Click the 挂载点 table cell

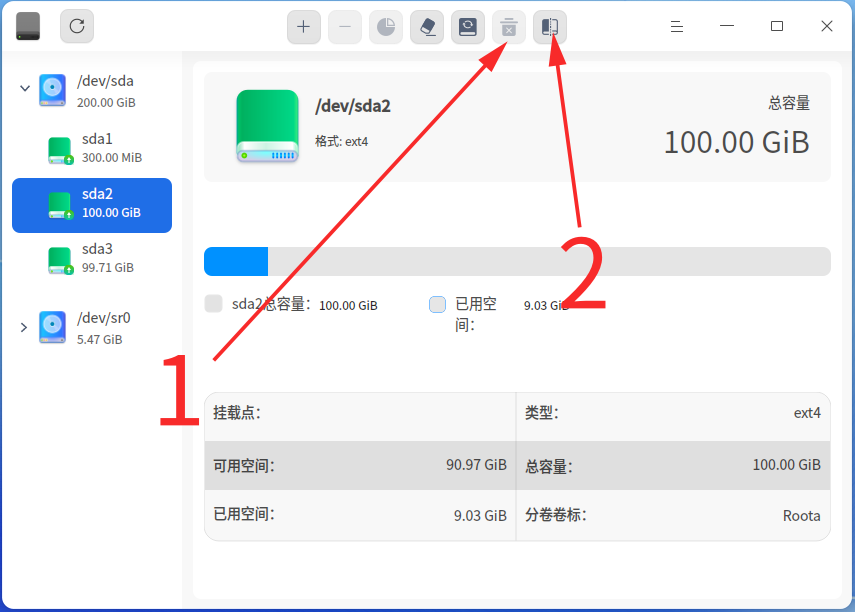(x=360, y=417)
